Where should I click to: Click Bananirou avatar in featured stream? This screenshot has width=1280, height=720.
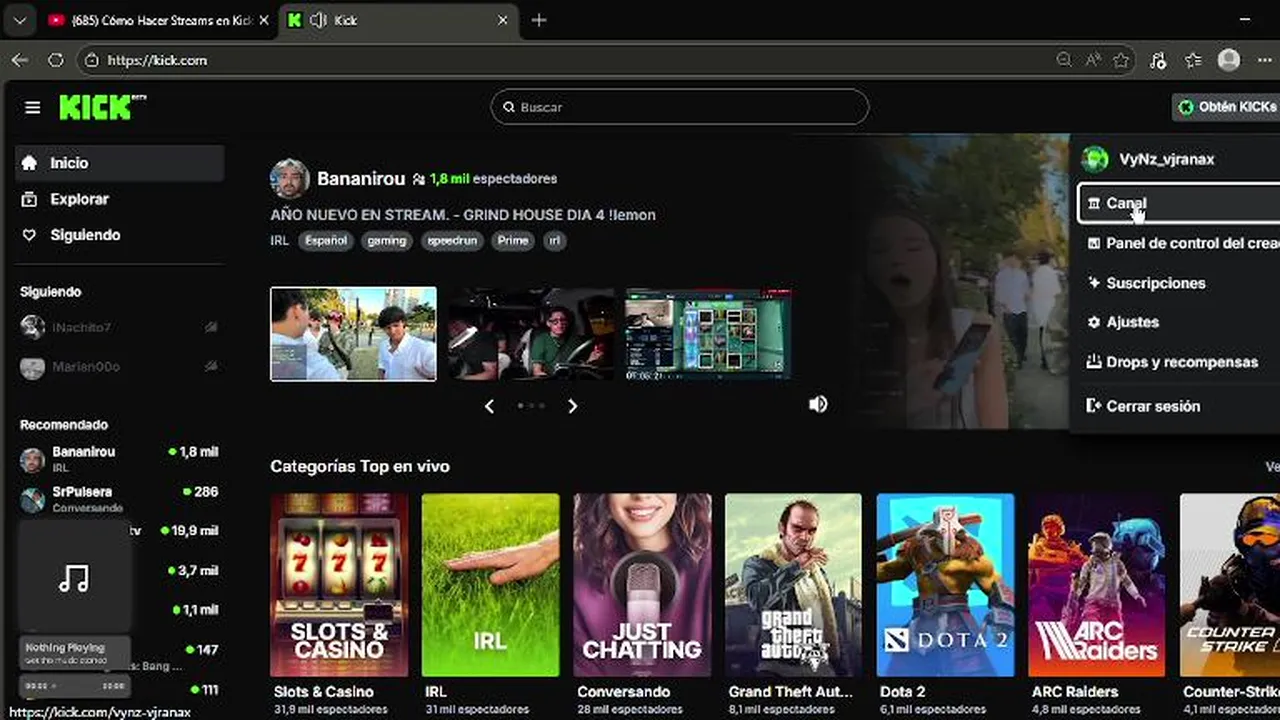pos(289,179)
